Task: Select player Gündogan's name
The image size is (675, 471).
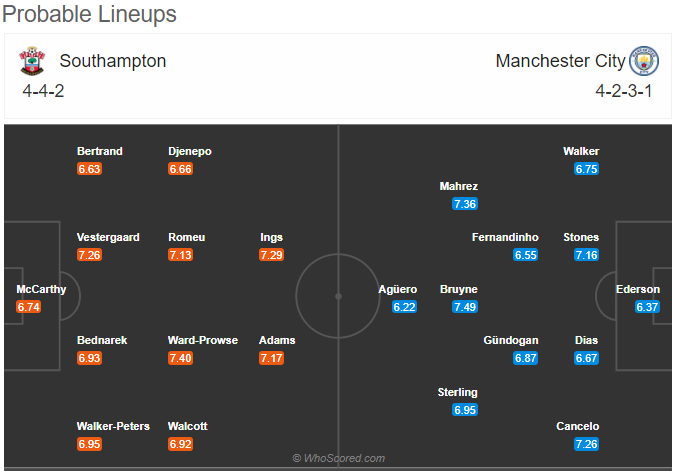Action: (x=511, y=340)
